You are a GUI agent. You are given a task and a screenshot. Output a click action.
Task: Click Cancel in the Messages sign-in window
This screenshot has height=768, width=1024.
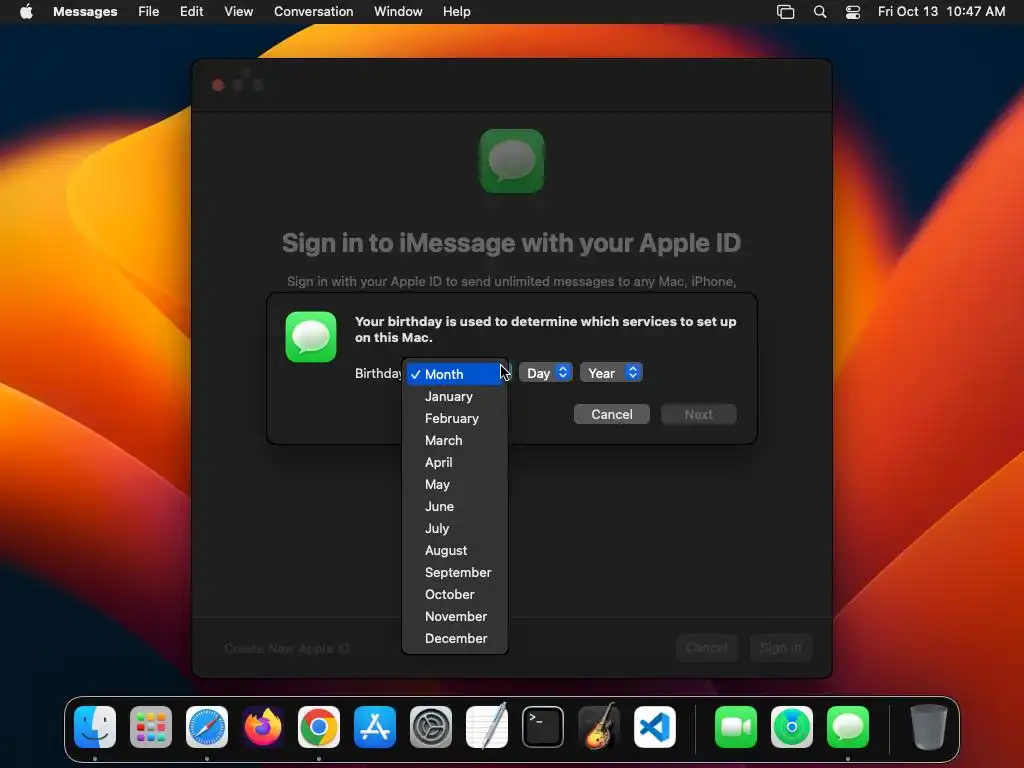707,648
